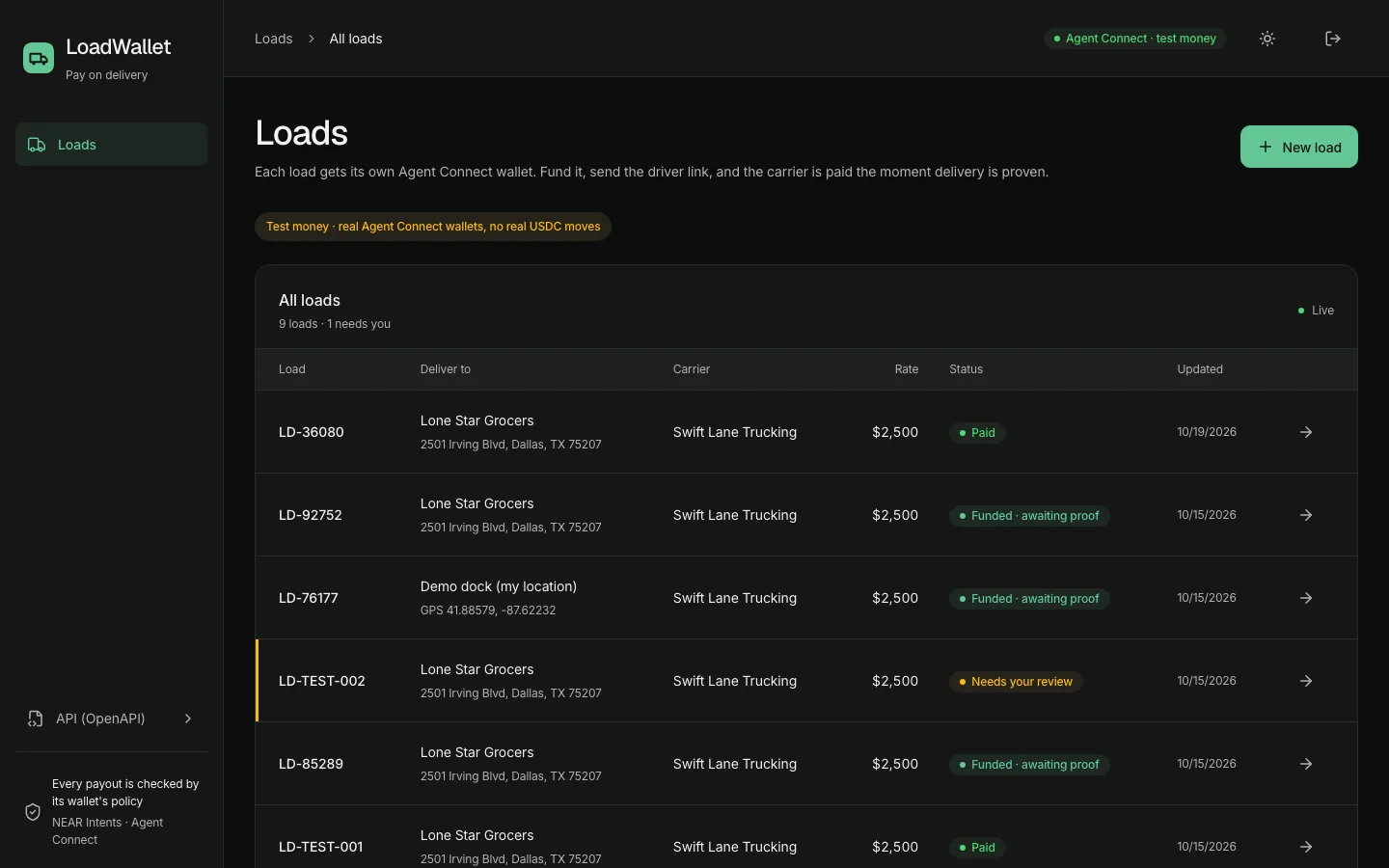Click the Agent Connect test money badge

click(x=1134, y=39)
